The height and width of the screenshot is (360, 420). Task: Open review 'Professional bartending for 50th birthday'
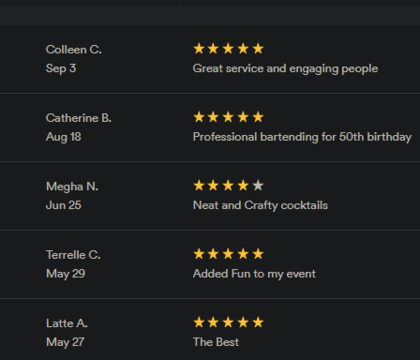point(302,137)
